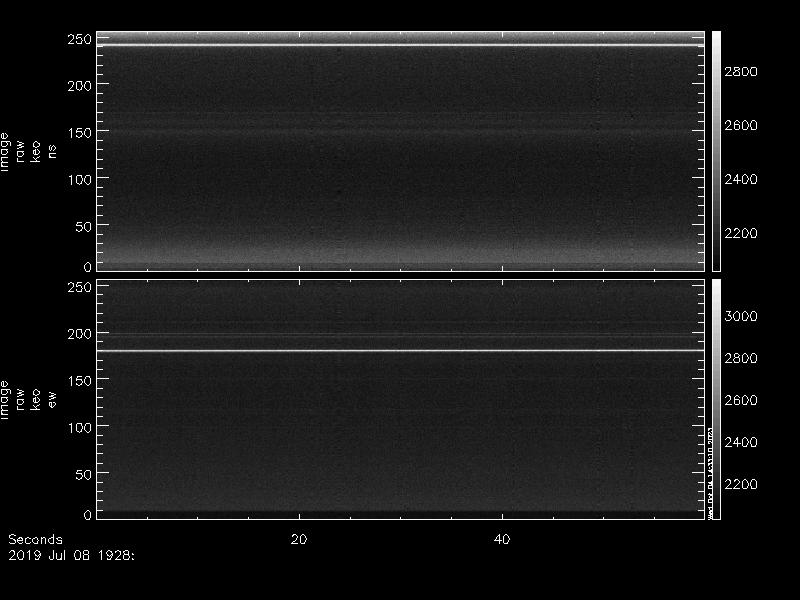The height and width of the screenshot is (600, 800).
Task: Click the 2200 label on the top colorbar
Action: [x=747, y=233]
